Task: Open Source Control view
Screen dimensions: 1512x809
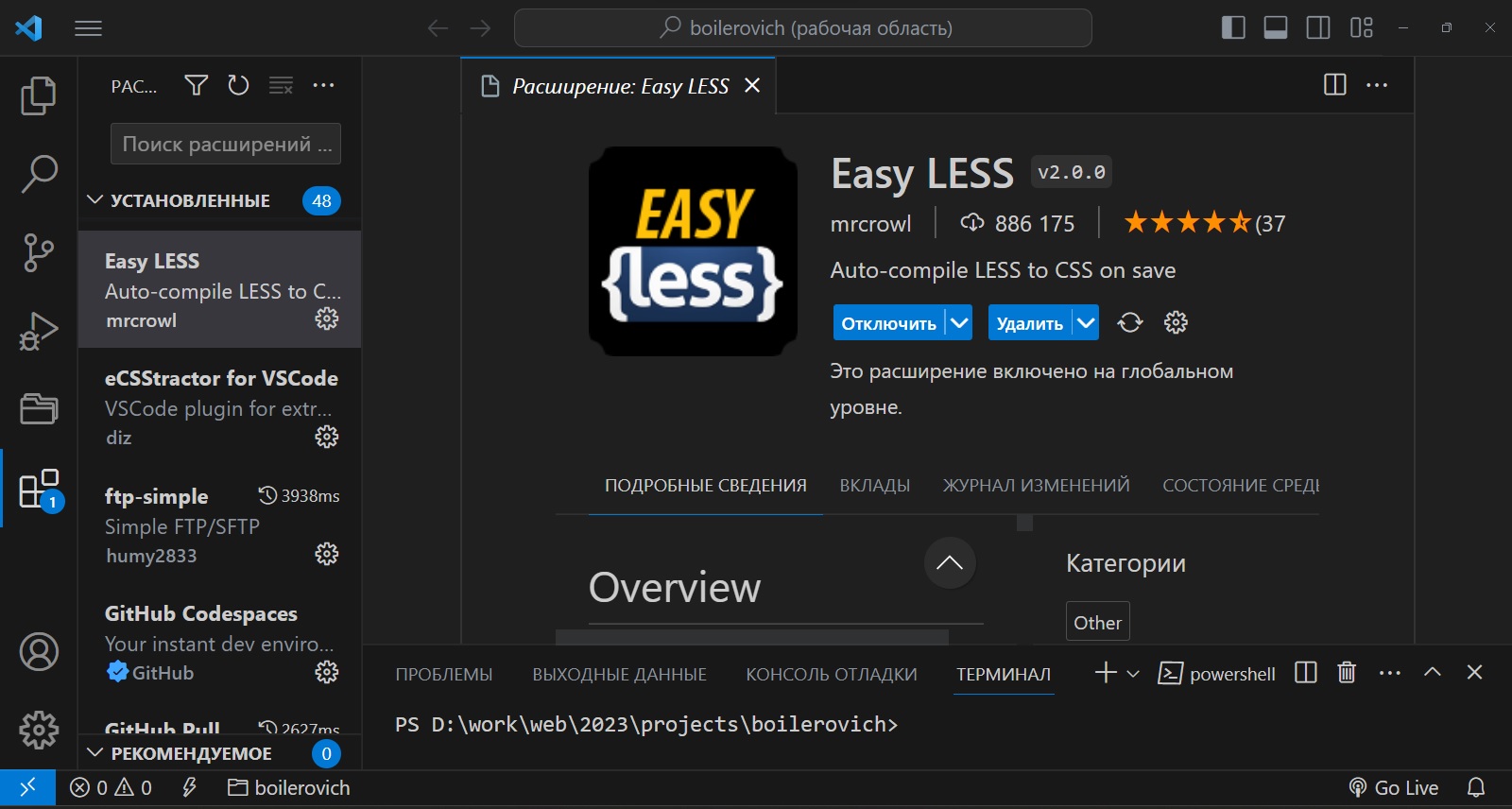Action: pyautogui.click(x=39, y=253)
